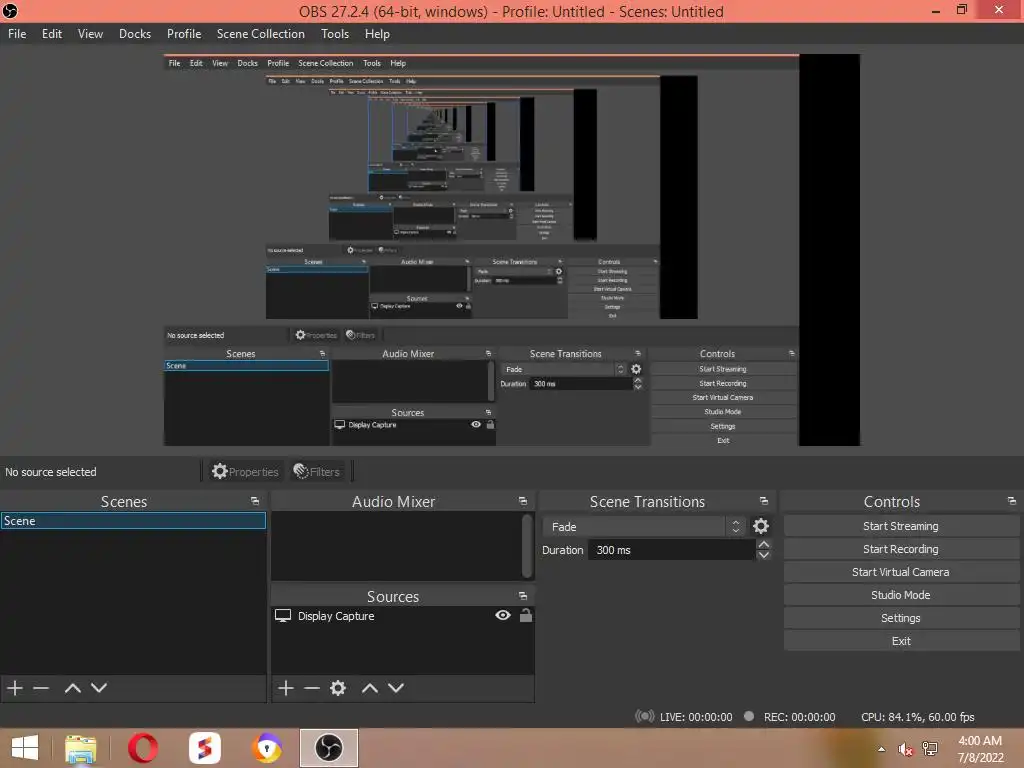This screenshot has height=768, width=1024.
Task: Open the orange circular keyhole app on taskbar
Action: tap(267, 748)
